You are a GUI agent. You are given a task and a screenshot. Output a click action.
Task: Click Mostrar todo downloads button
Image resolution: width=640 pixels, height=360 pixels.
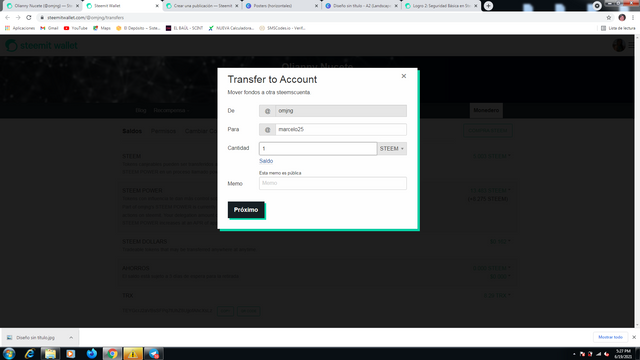[x=610, y=337]
